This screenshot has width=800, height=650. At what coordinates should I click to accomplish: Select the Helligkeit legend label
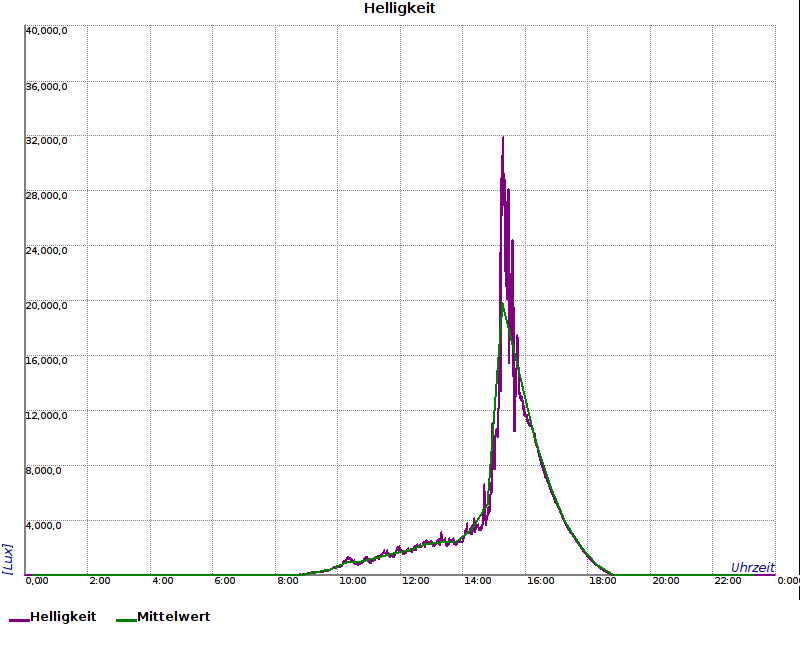63,616
